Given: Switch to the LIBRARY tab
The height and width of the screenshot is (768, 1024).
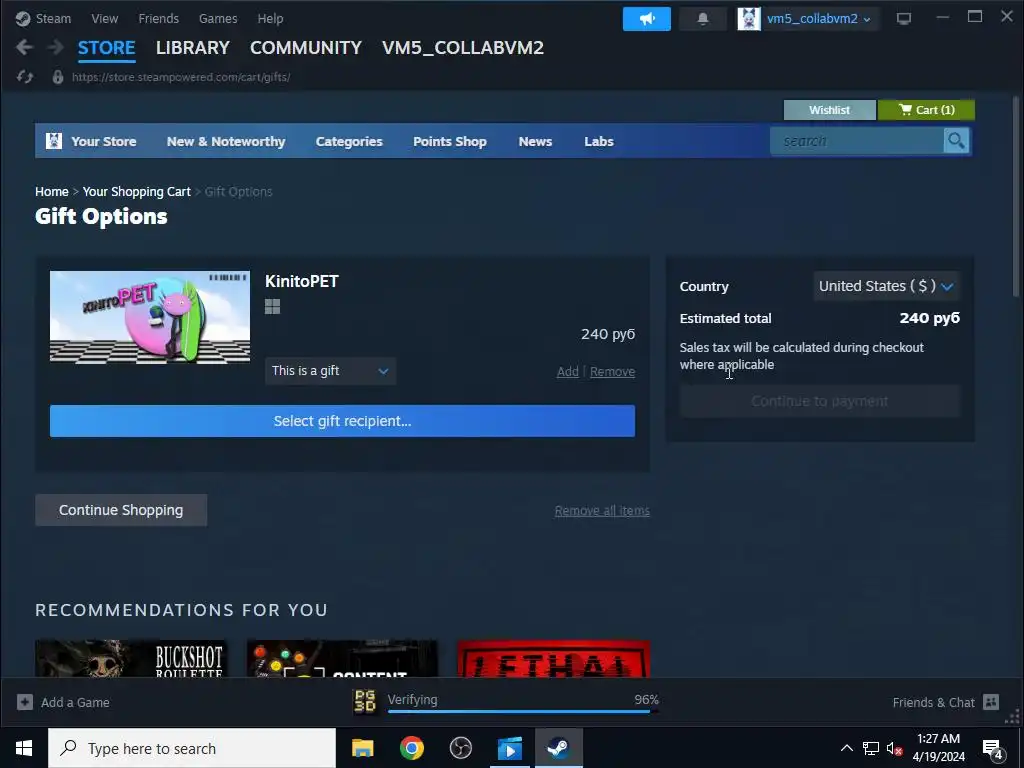Looking at the screenshot, I should tap(193, 48).
